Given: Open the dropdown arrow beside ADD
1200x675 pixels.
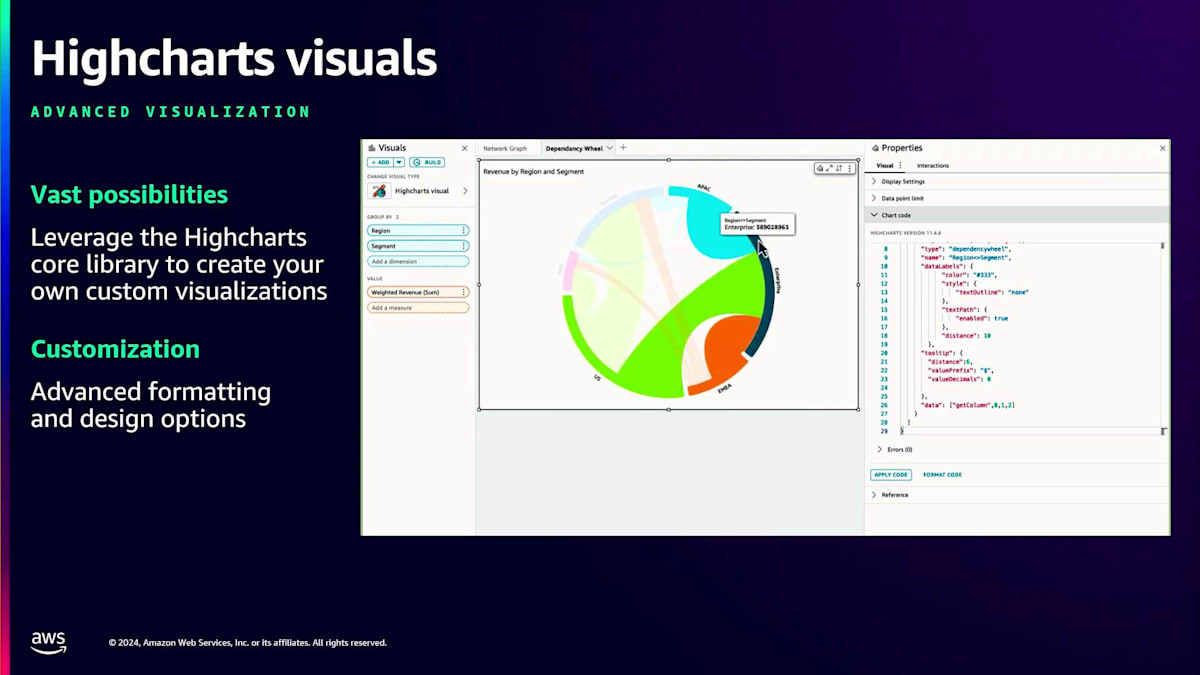Looking at the screenshot, I should [399, 162].
